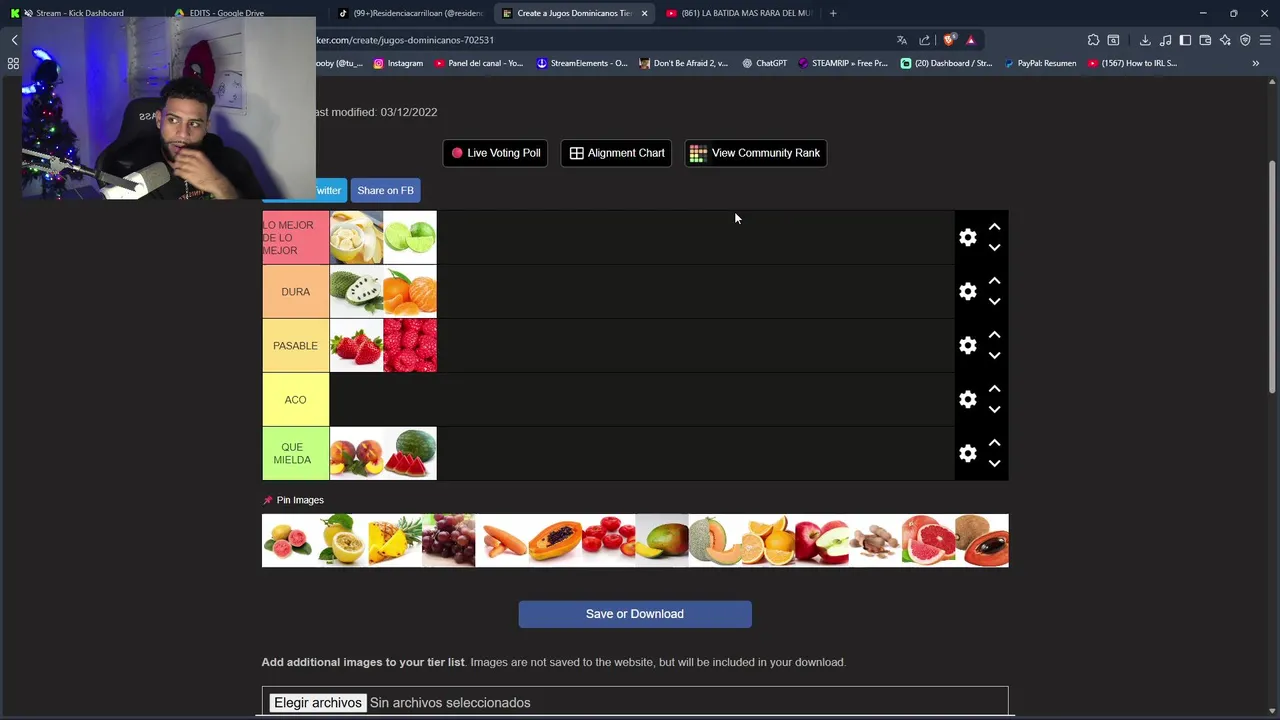Click the soursop image in DURA tier

356,292
